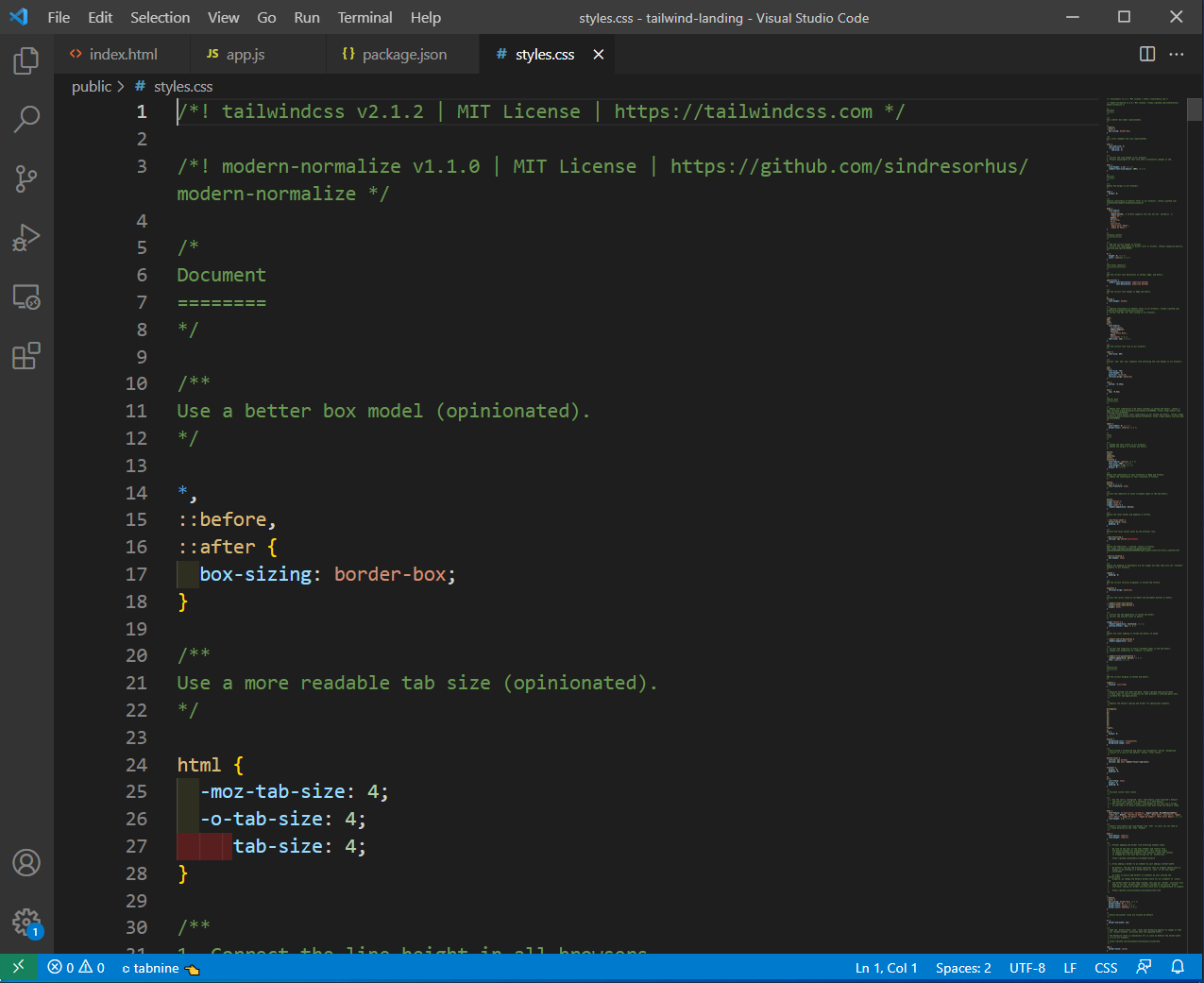Change file encoding UTF-8
This screenshot has width=1204, height=983.
(x=1026, y=968)
